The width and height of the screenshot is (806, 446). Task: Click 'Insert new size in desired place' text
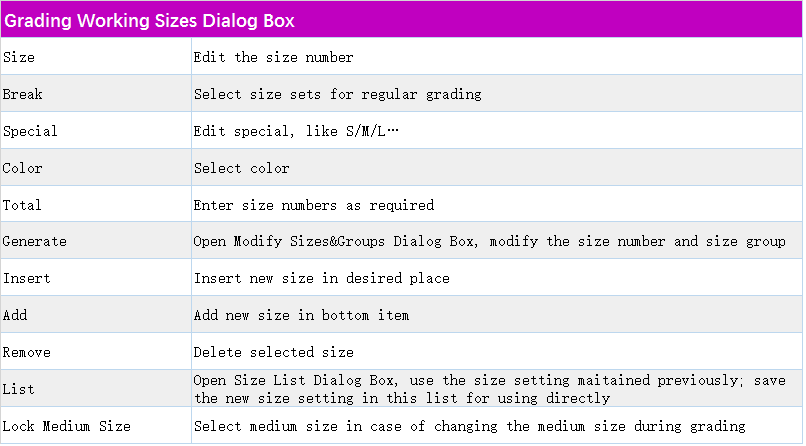pos(322,278)
